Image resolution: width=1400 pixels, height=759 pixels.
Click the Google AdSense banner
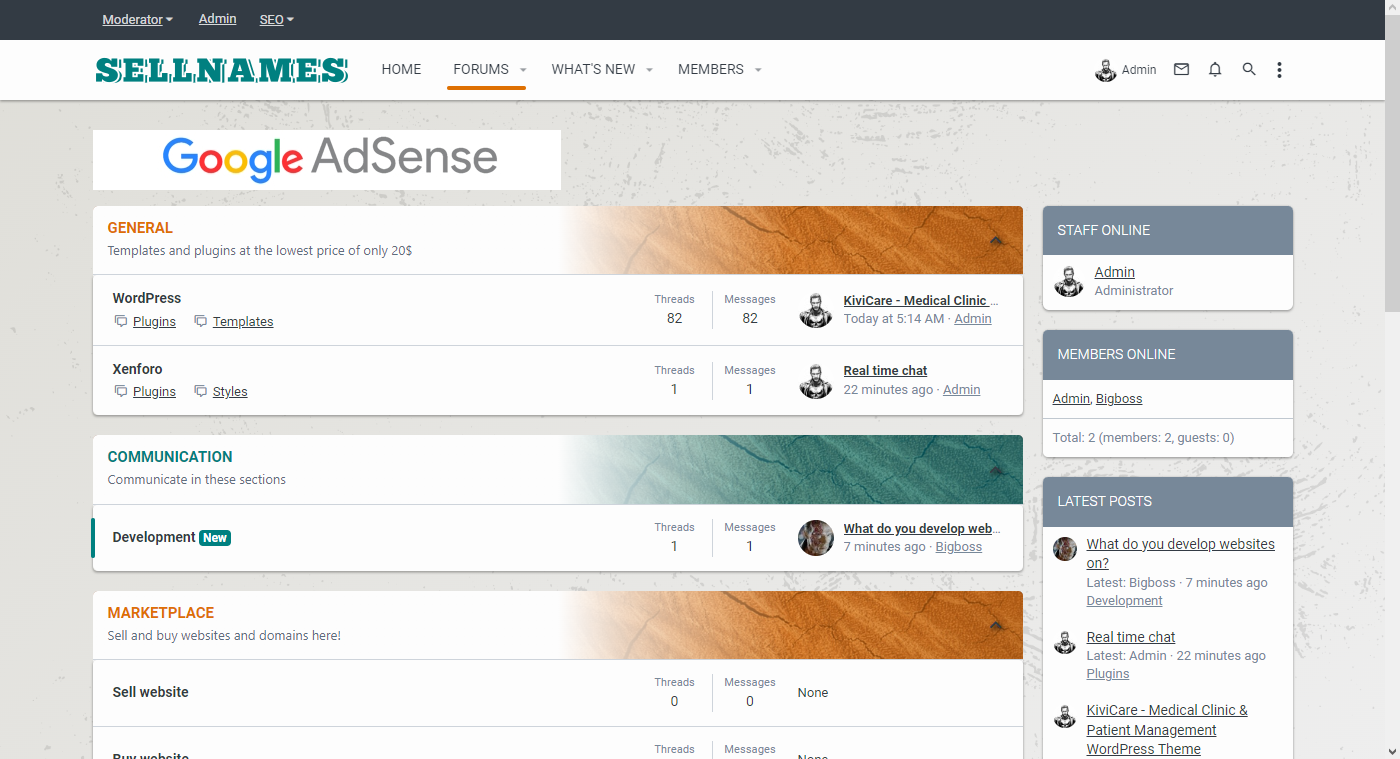pos(327,160)
